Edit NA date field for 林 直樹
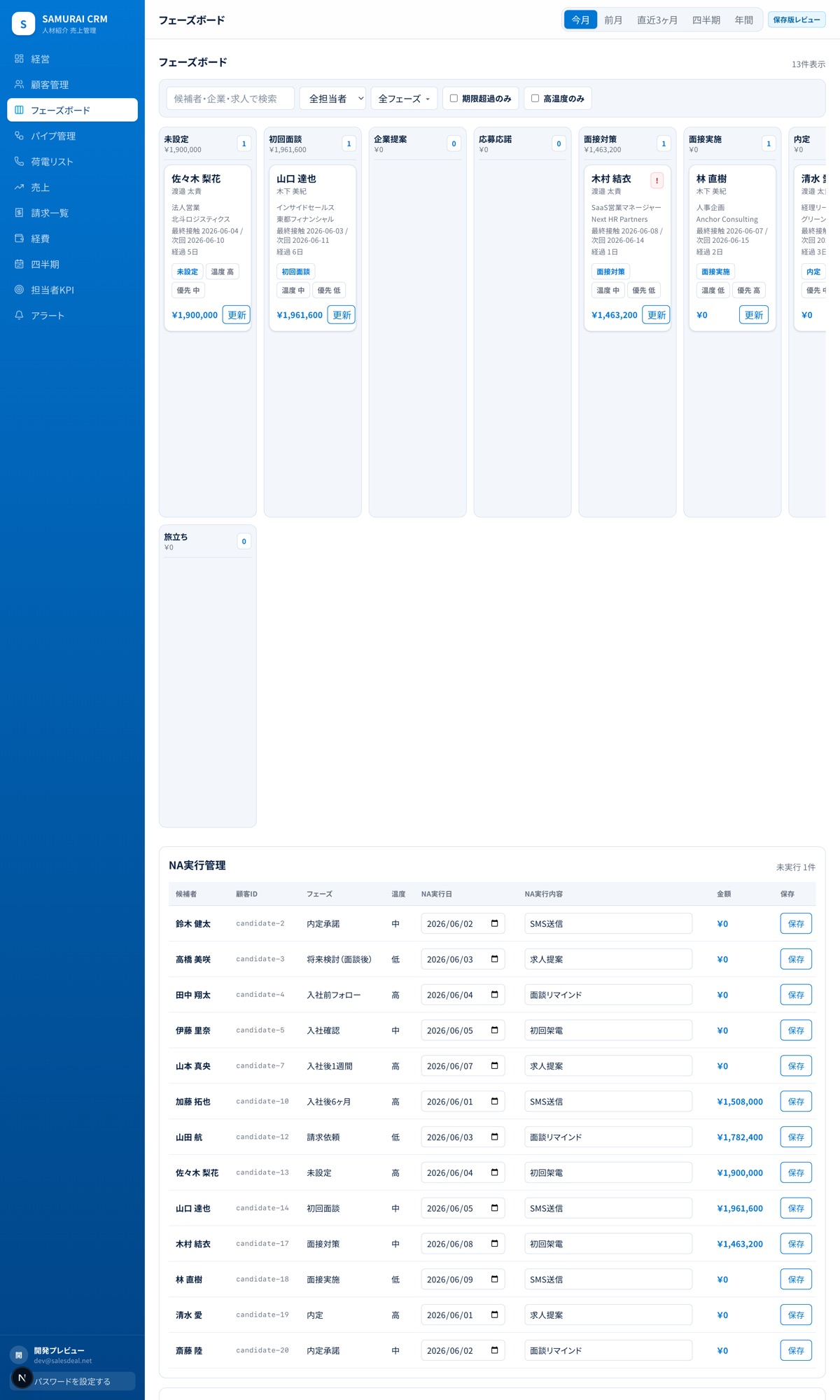 click(463, 1280)
